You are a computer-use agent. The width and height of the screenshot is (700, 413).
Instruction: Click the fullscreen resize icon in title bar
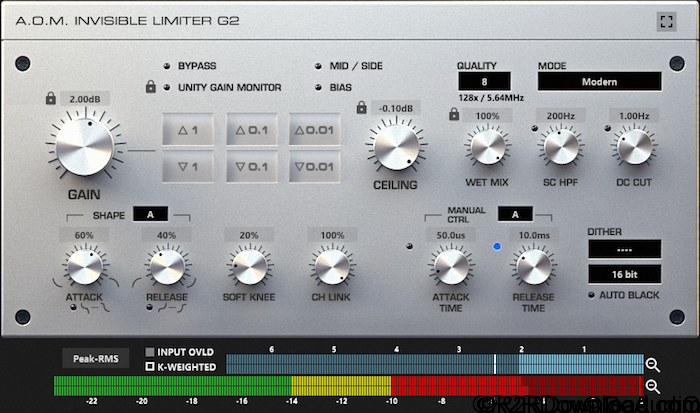[667, 21]
